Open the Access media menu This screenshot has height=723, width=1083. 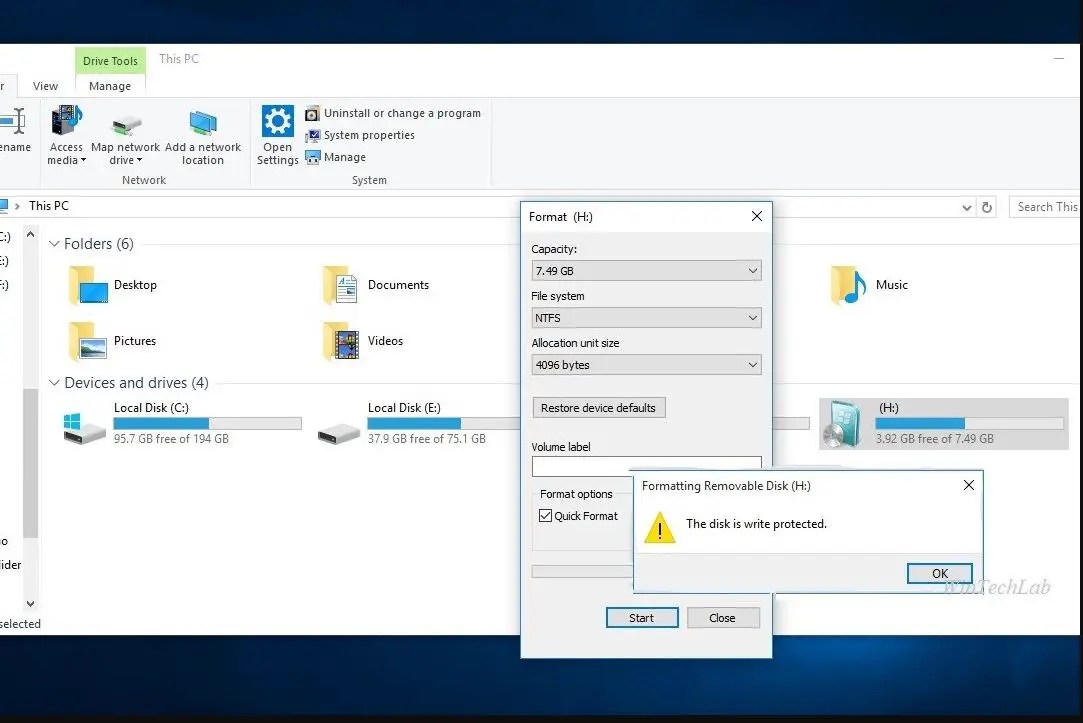66,135
